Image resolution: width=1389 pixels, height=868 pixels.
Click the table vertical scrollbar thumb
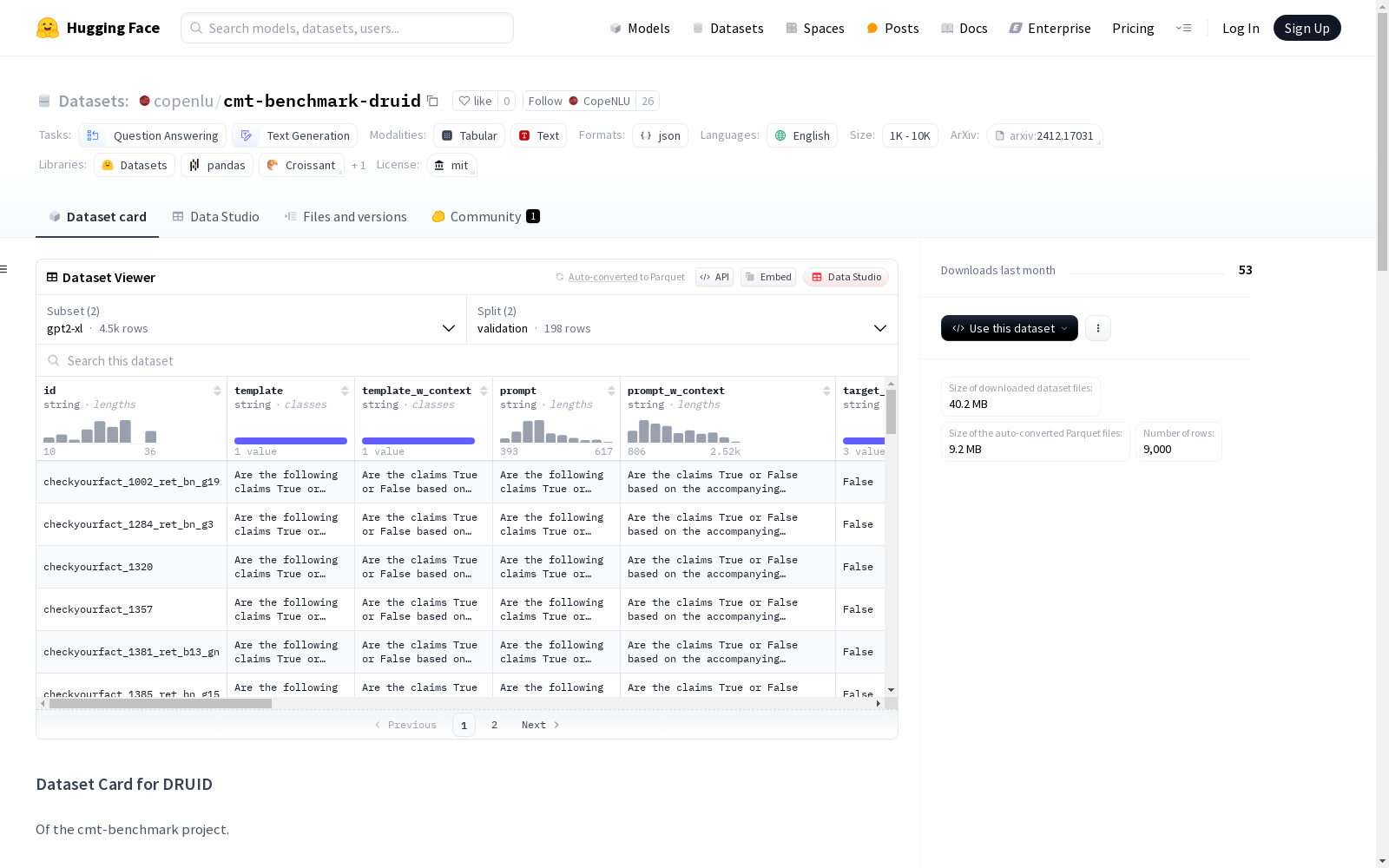891,411
